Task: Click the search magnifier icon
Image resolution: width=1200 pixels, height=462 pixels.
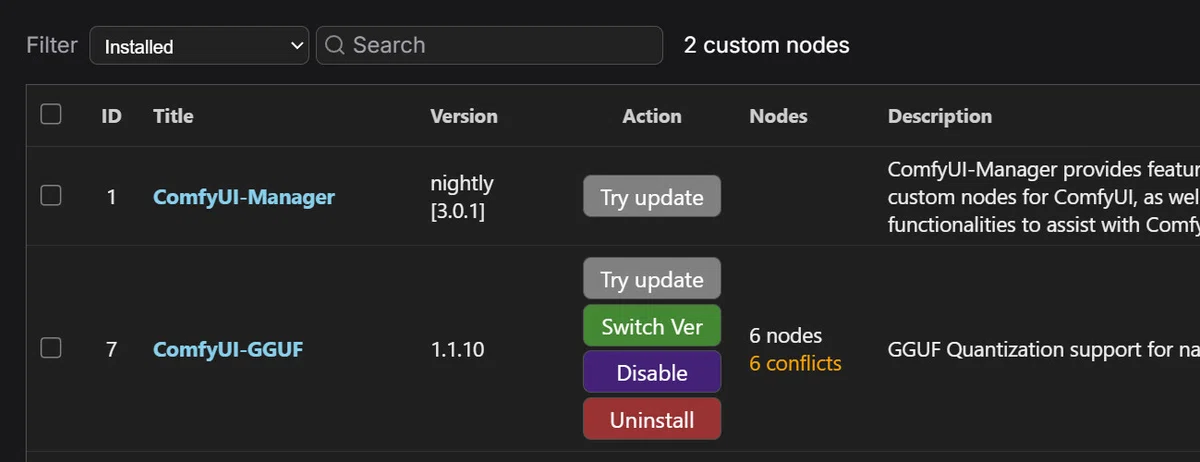Action: click(335, 45)
